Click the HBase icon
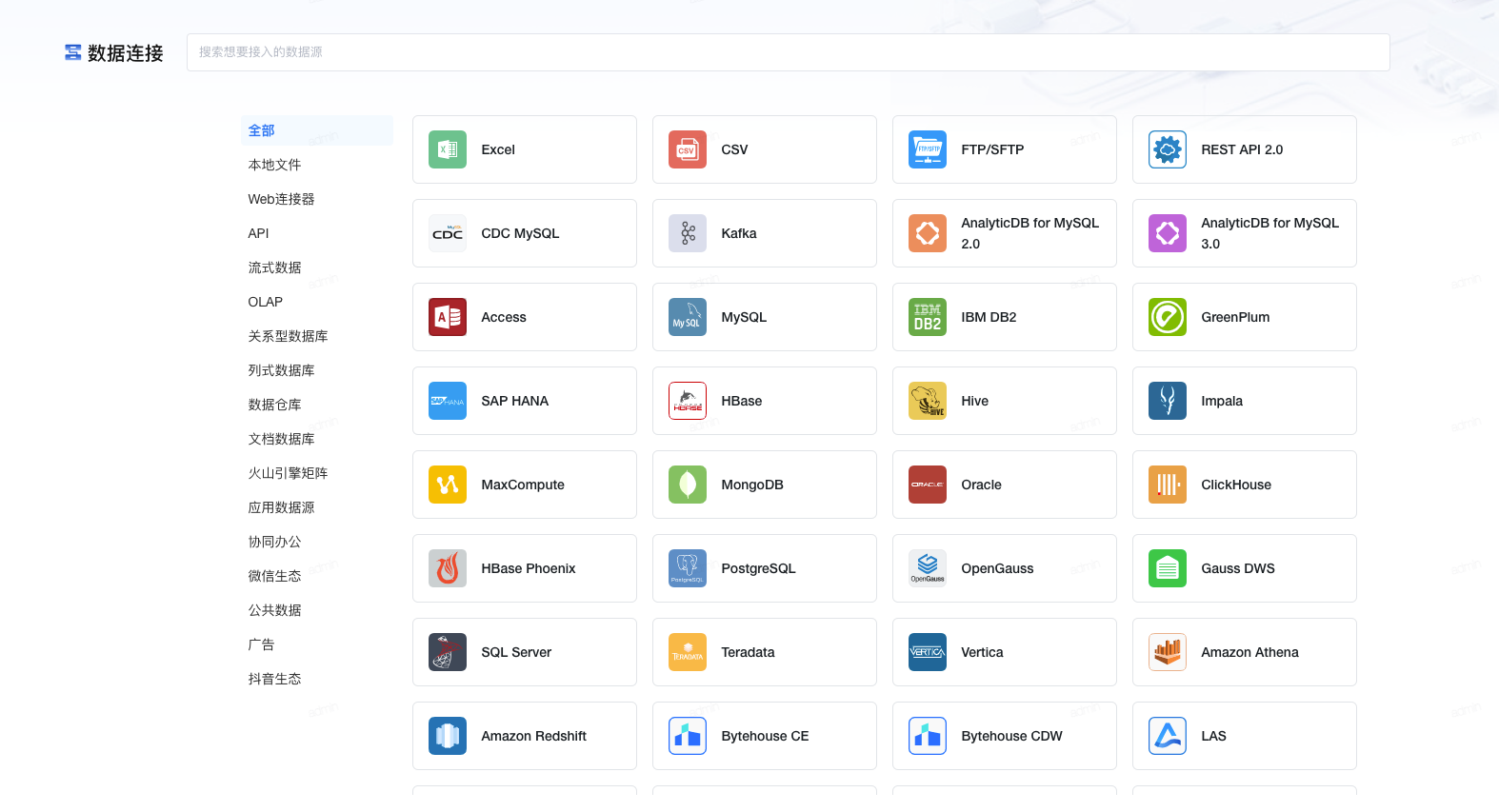This screenshot has width=1499, height=812. [688, 401]
